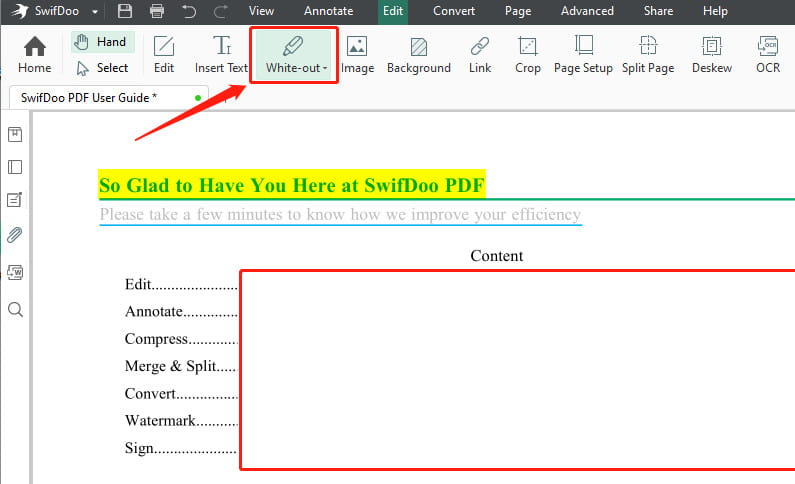Screen dimensions: 795x484
Task: Jump to the Compress contents entry
Action: (181, 339)
